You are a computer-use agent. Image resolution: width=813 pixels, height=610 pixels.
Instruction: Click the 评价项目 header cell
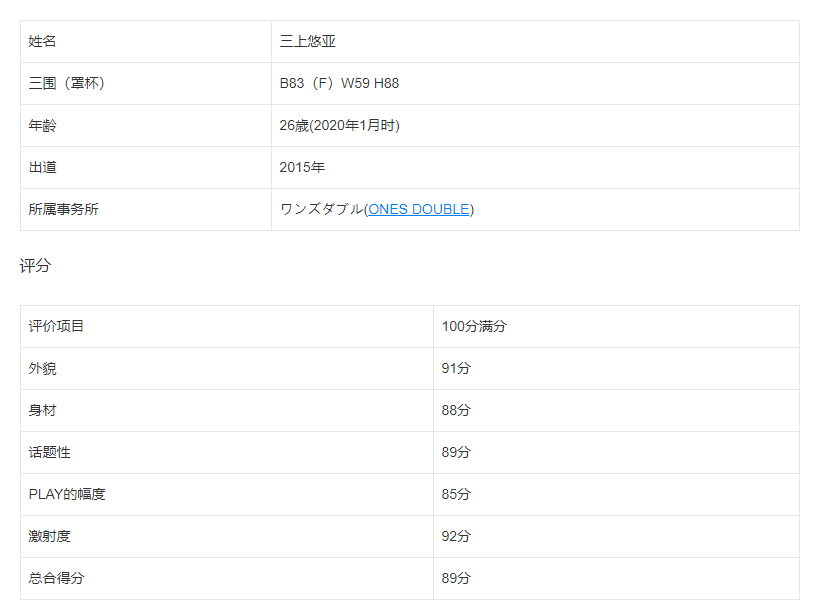tap(57, 326)
